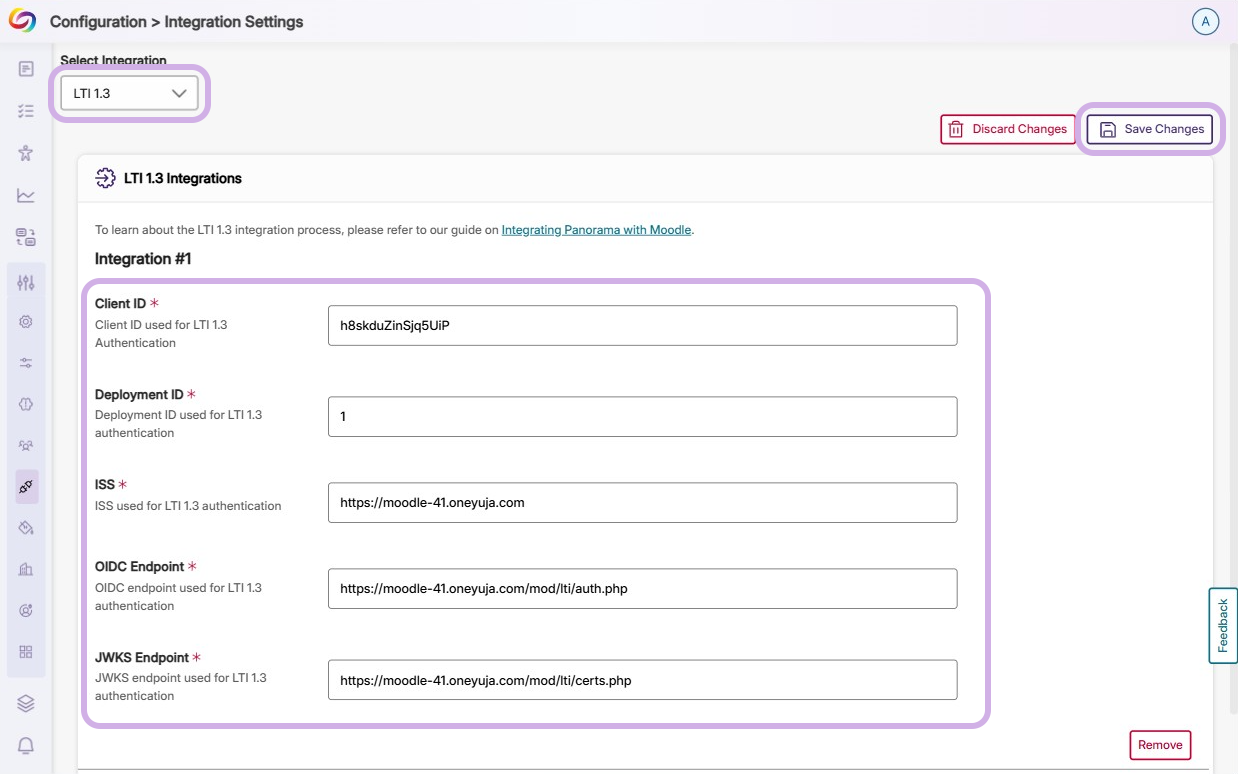Open the paint bucket branding icon
Image resolution: width=1238 pixels, height=774 pixels.
[26, 527]
